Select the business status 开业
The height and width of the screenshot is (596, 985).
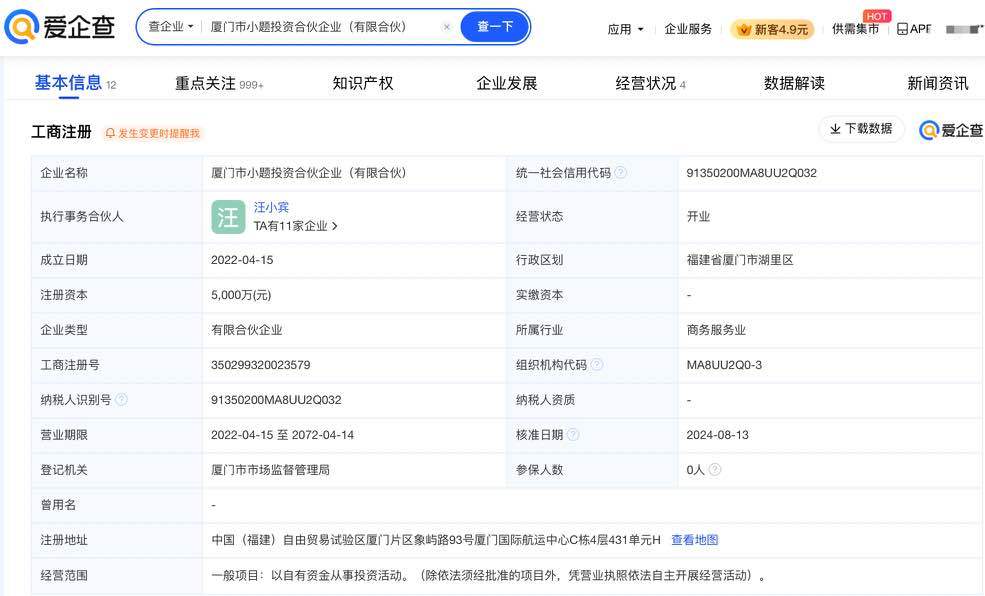click(698, 217)
